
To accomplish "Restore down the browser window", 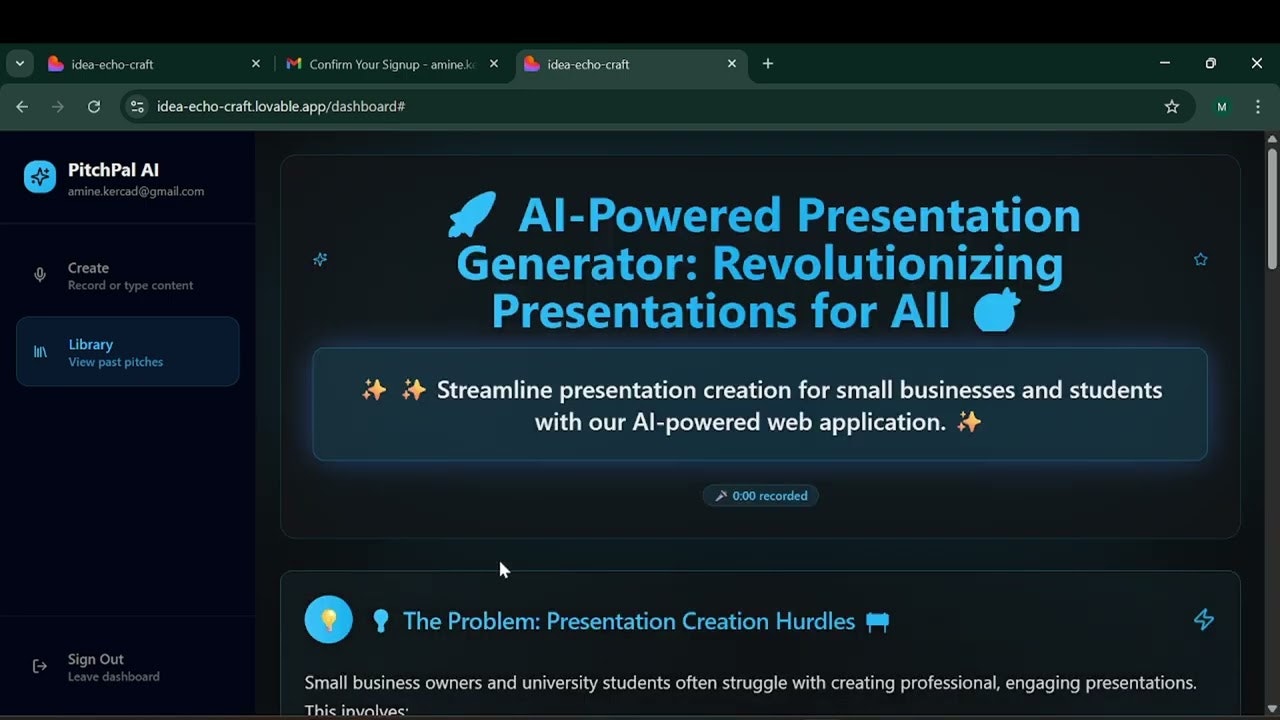I will point(1211,63).
